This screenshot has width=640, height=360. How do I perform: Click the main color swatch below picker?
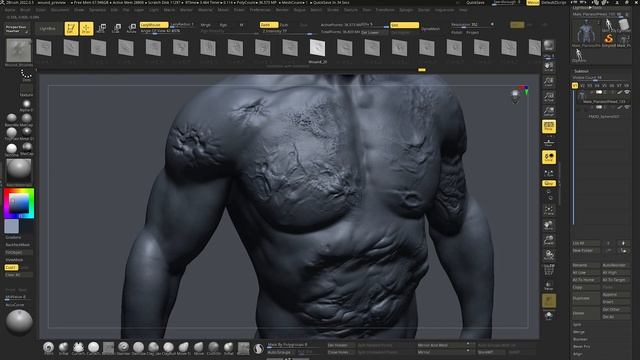[x=11, y=226]
